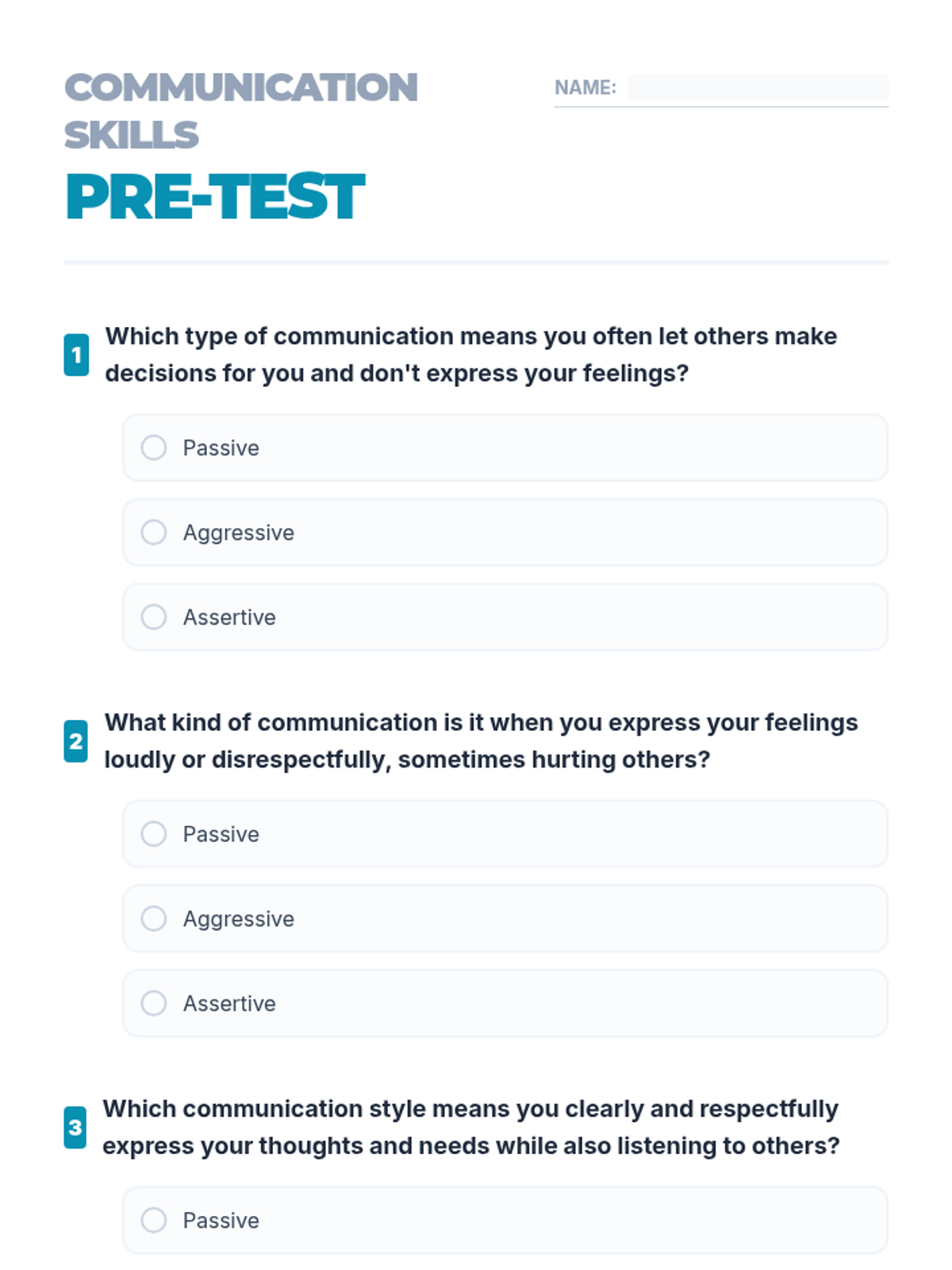
Task: Click the question 3 number badge
Action: click(75, 1127)
